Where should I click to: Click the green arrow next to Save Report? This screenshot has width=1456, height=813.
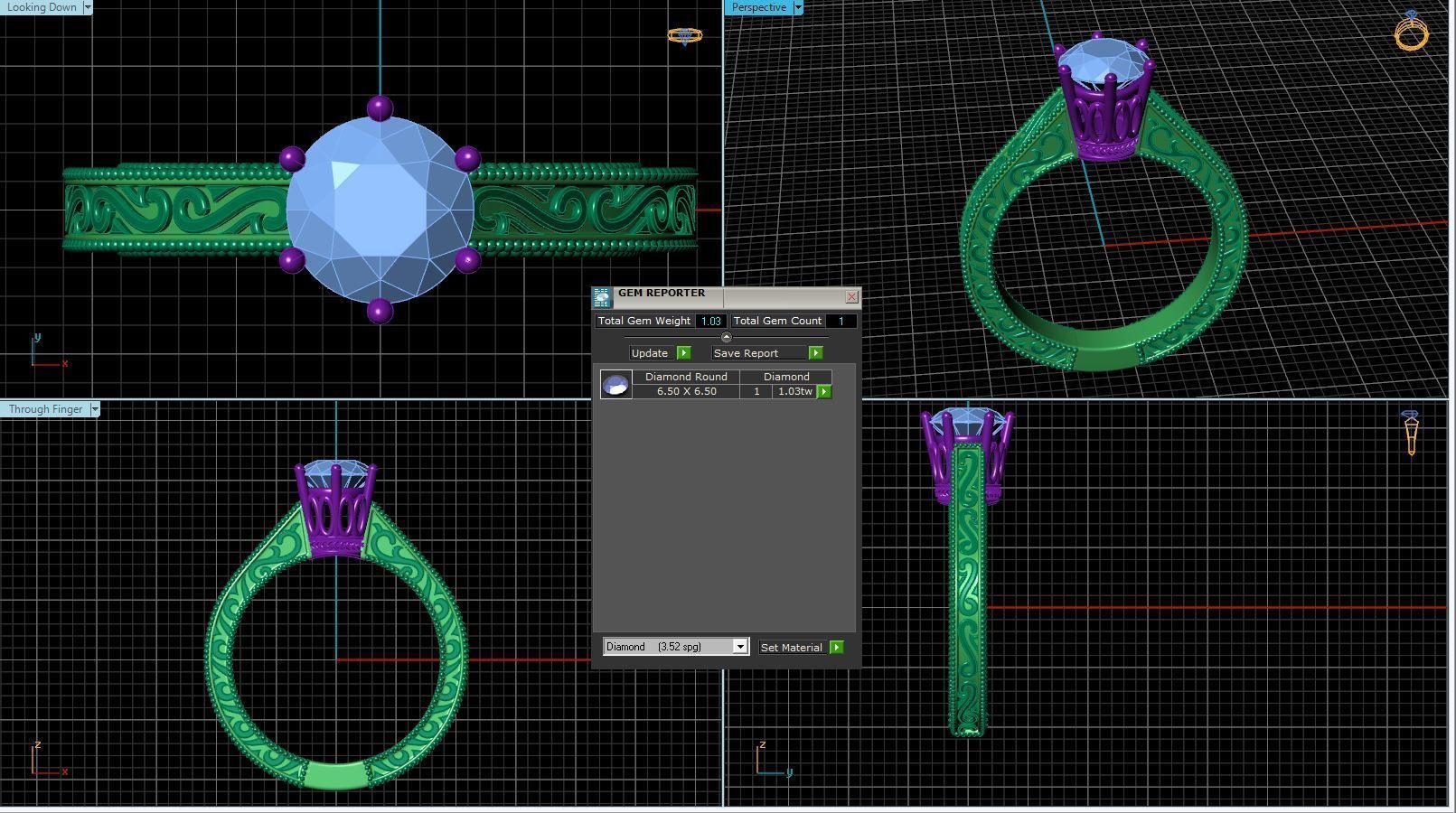815,353
